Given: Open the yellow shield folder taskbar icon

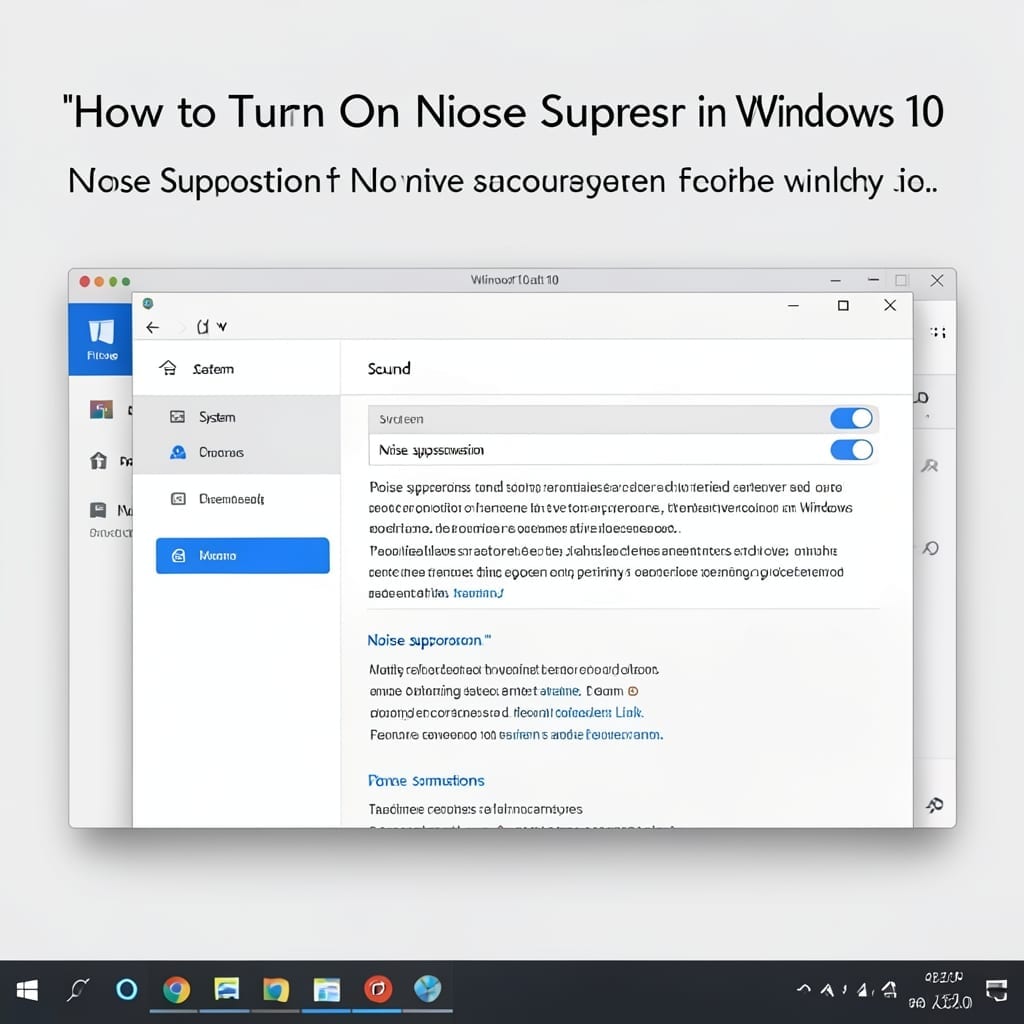Looking at the screenshot, I should coord(276,990).
